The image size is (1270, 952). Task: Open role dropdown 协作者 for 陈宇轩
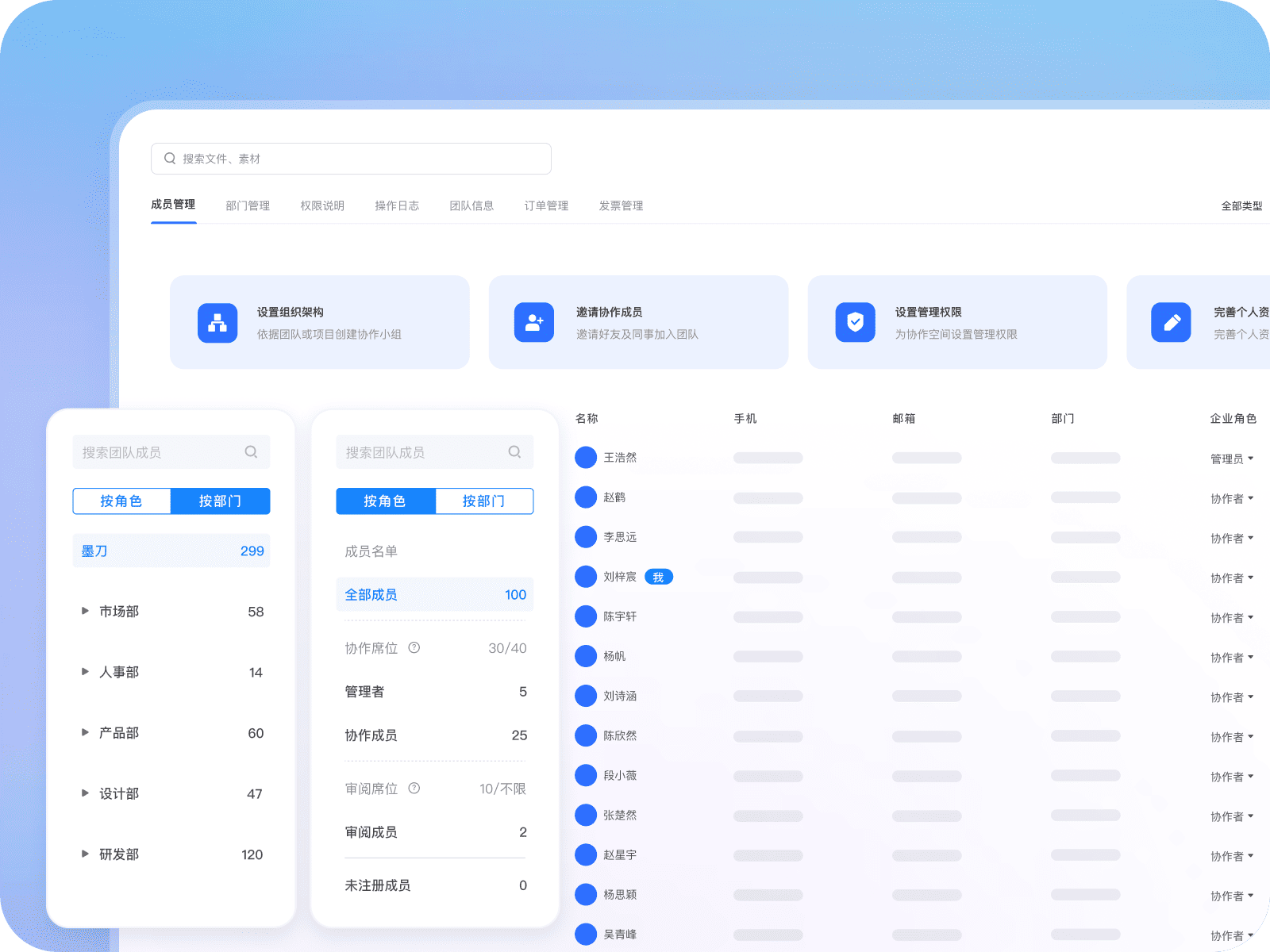click(1232, 617)
